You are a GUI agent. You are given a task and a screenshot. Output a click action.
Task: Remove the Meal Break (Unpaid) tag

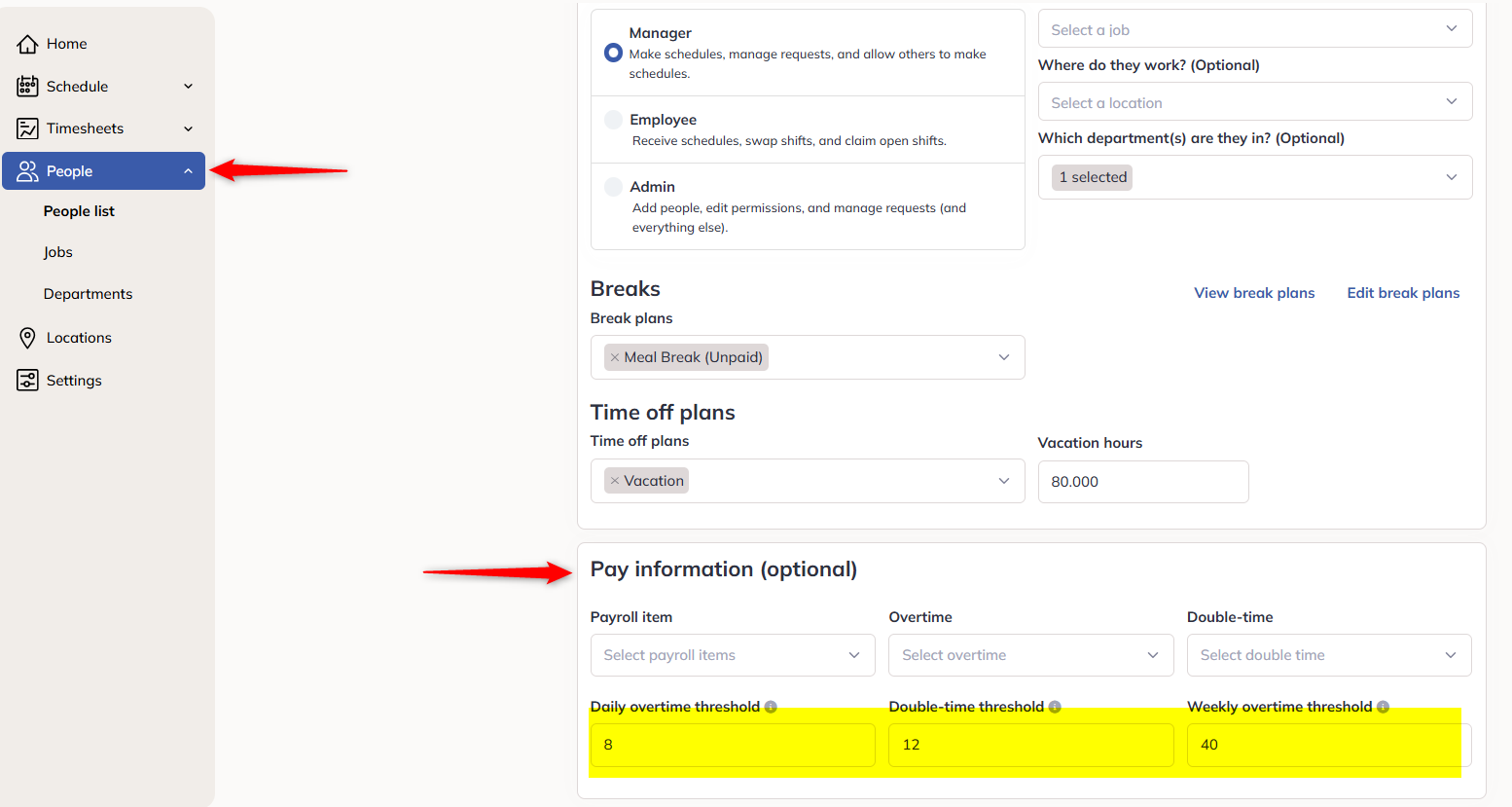pos(615,357)
